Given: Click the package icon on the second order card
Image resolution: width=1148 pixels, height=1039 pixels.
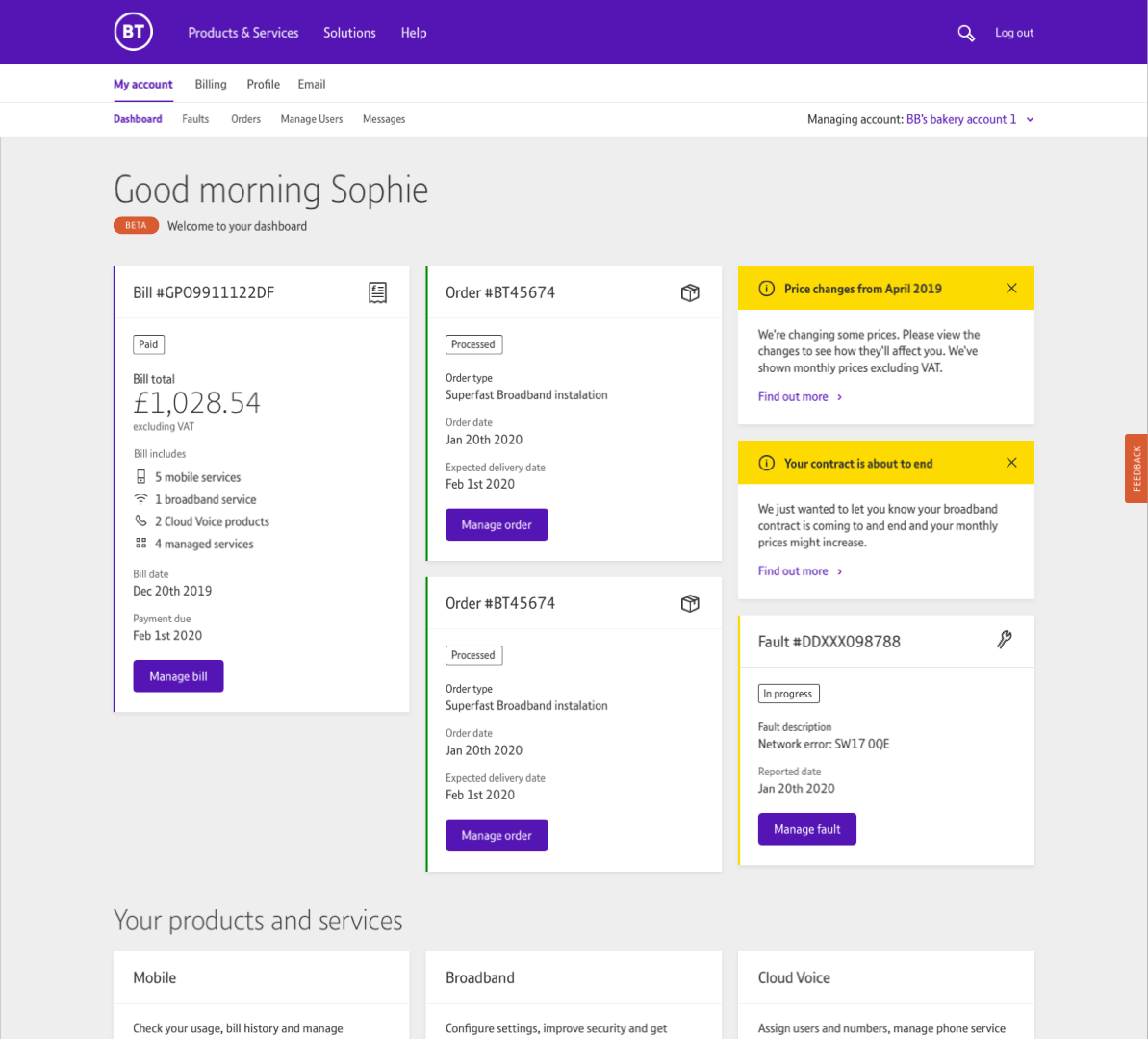Looking at the screenshot, I should [x=690, y=603].
